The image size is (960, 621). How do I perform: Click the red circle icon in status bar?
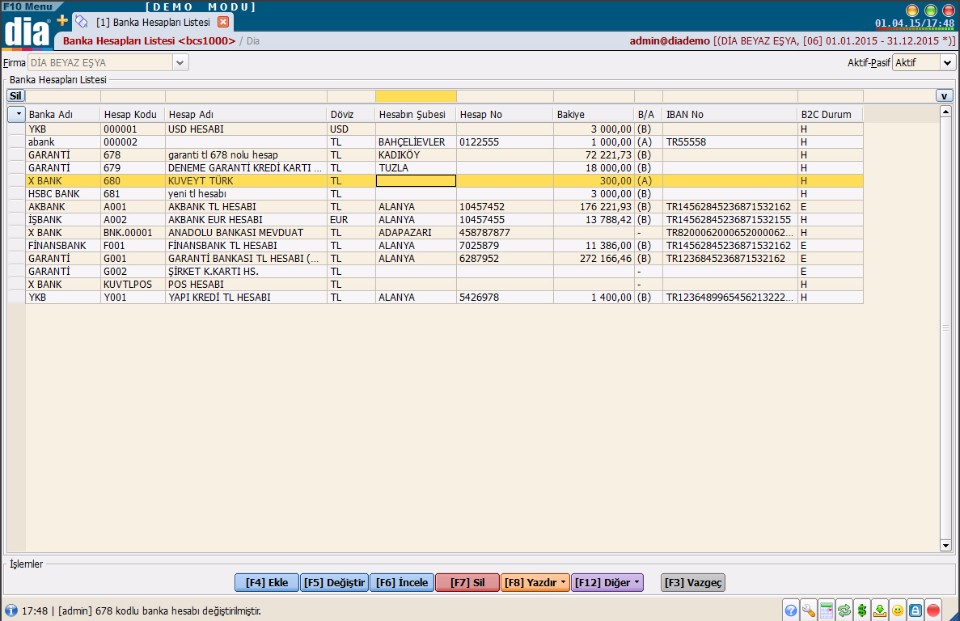click(x=933, y=611)
